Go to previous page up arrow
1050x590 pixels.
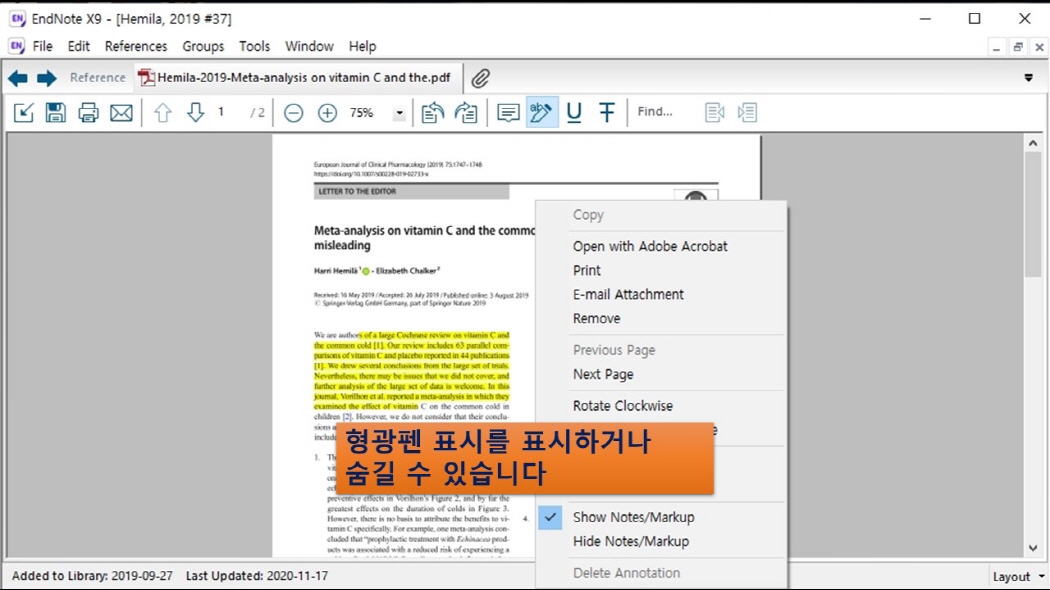(x=163, y=113)
